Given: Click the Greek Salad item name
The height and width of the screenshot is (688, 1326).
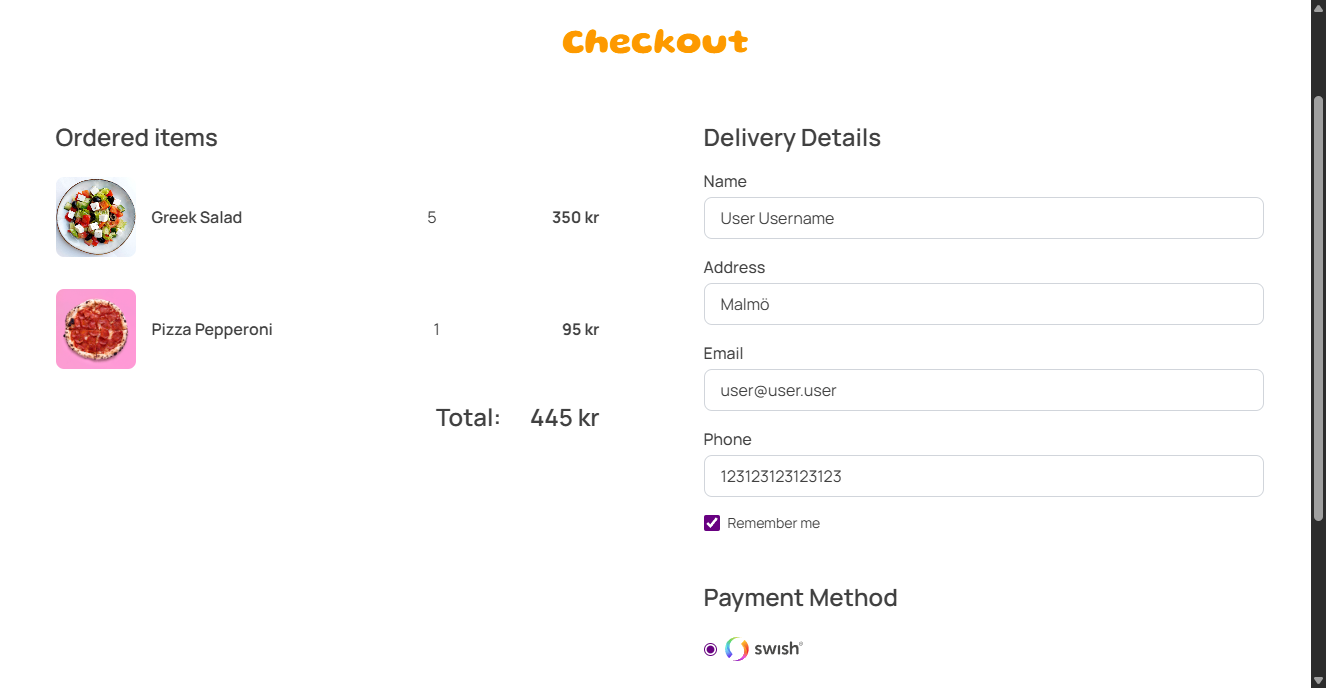Looking at the screenshot, I should pyautogui.click(x=197, y=217).
